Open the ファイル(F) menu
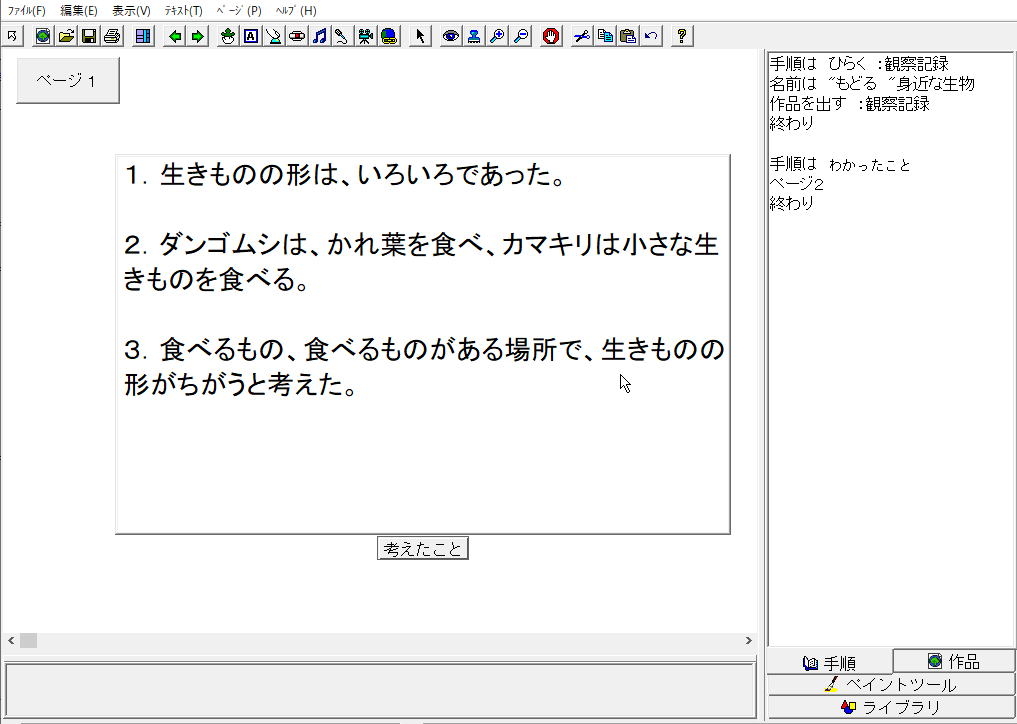 [27, 10]
